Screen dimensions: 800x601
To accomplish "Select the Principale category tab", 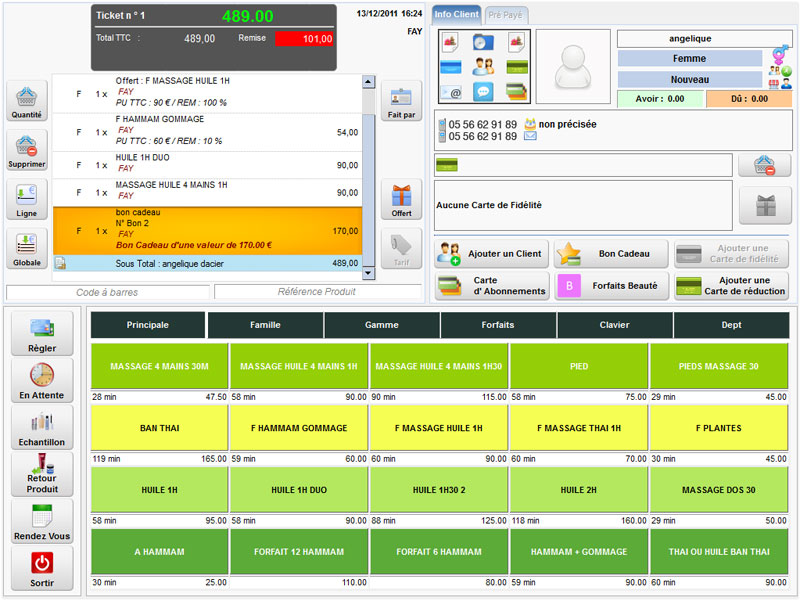I will (x=148, y=325).
